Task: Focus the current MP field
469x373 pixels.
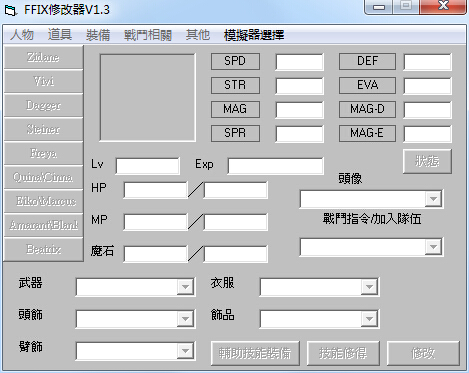Action: [x=155, y=222]
